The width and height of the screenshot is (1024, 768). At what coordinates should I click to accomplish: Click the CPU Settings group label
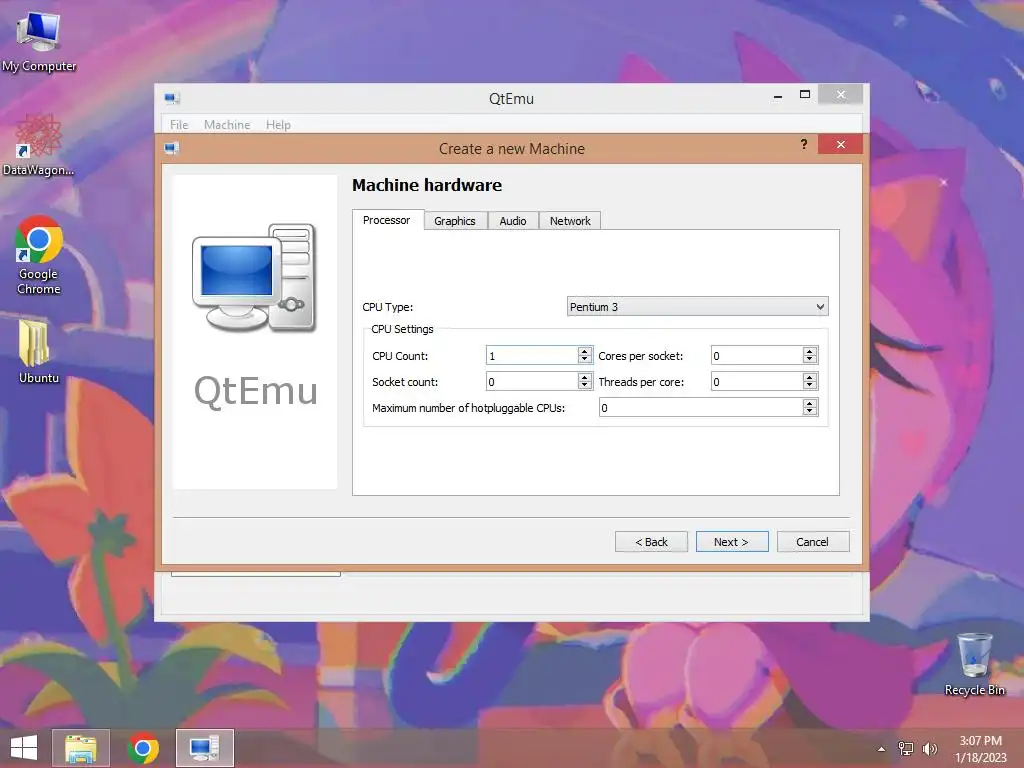point(402,329)
